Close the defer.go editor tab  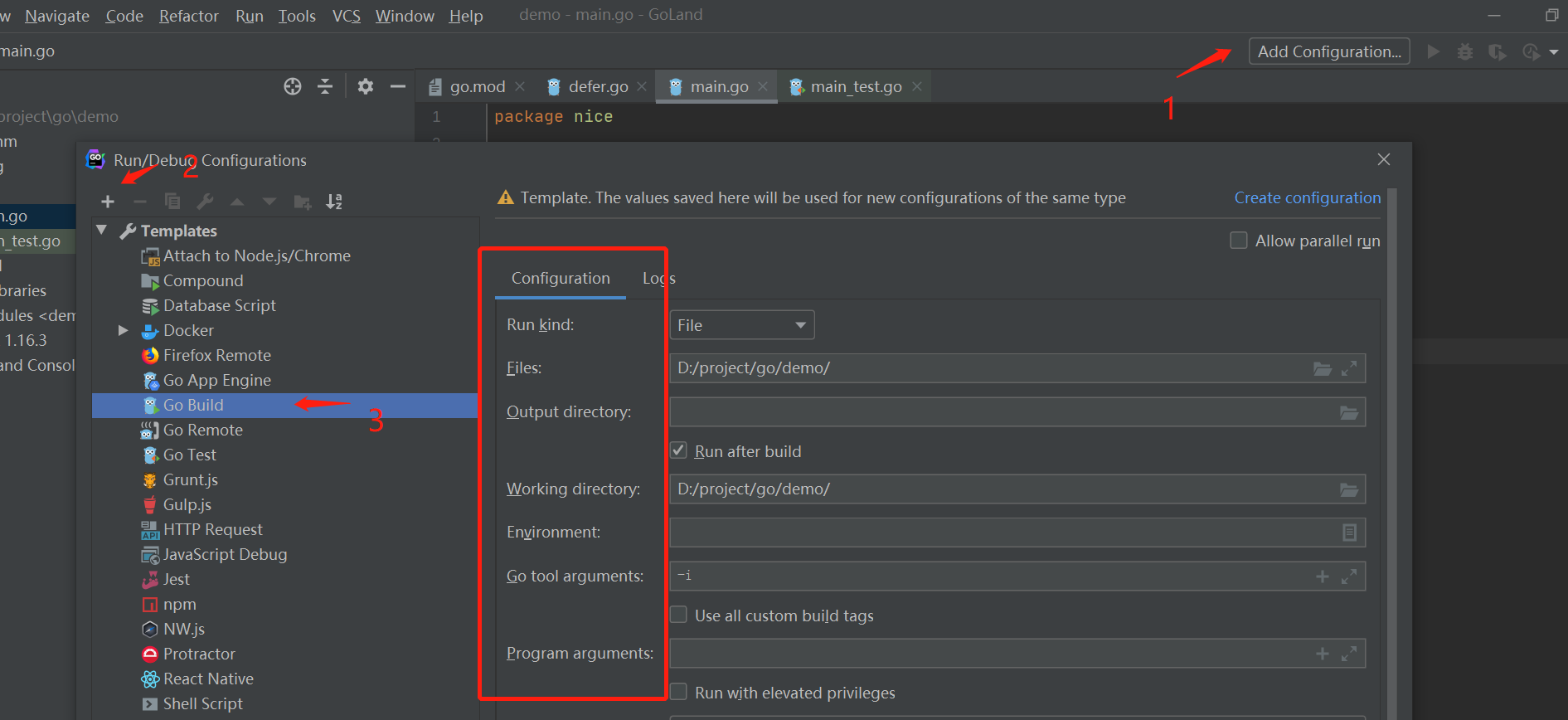(x=642, y=86)
